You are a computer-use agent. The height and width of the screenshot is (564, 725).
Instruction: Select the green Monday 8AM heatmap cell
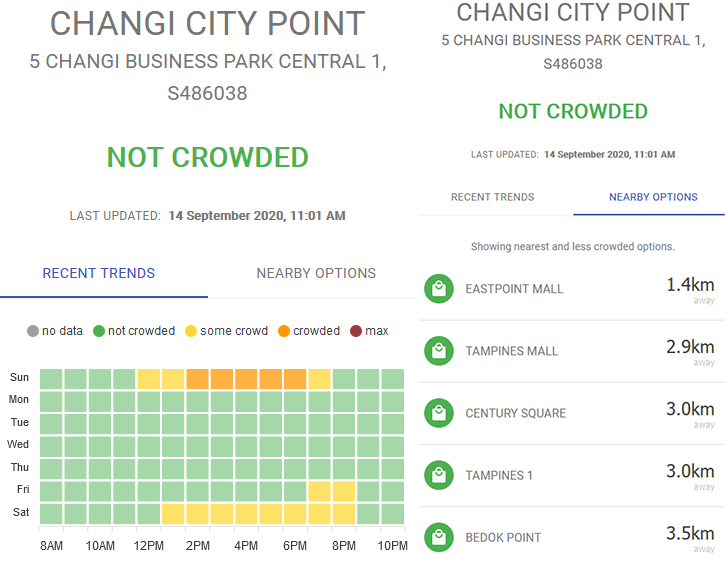coord(51,401)
